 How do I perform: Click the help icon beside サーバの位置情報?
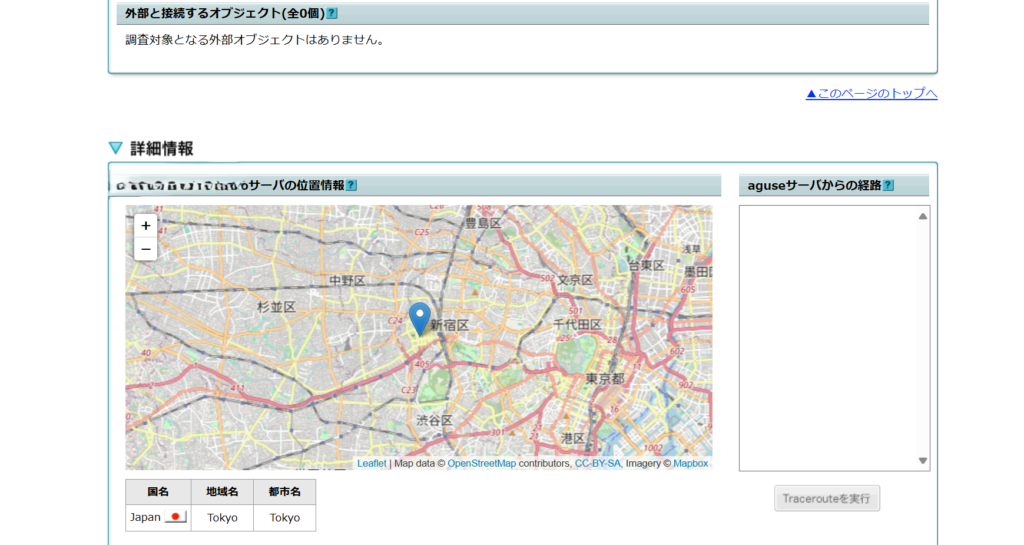pyautogui.click(x=351, y=185)
